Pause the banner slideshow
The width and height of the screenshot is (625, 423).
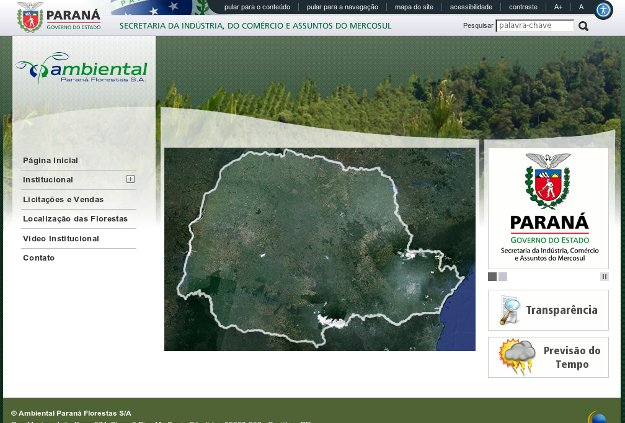tap(604, 277)
